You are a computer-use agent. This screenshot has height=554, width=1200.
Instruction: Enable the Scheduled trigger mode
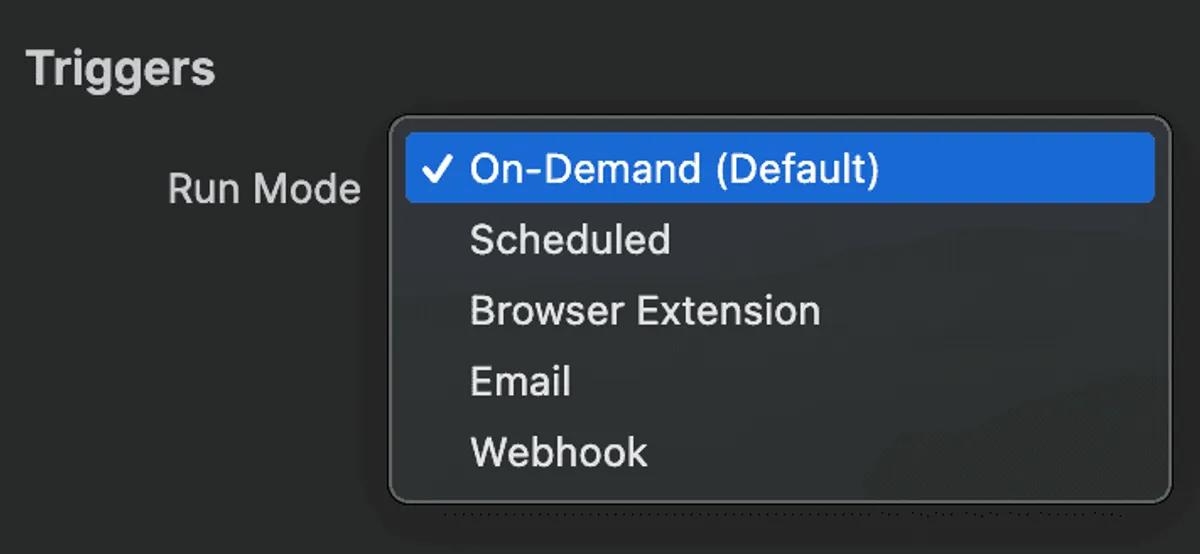570,240
